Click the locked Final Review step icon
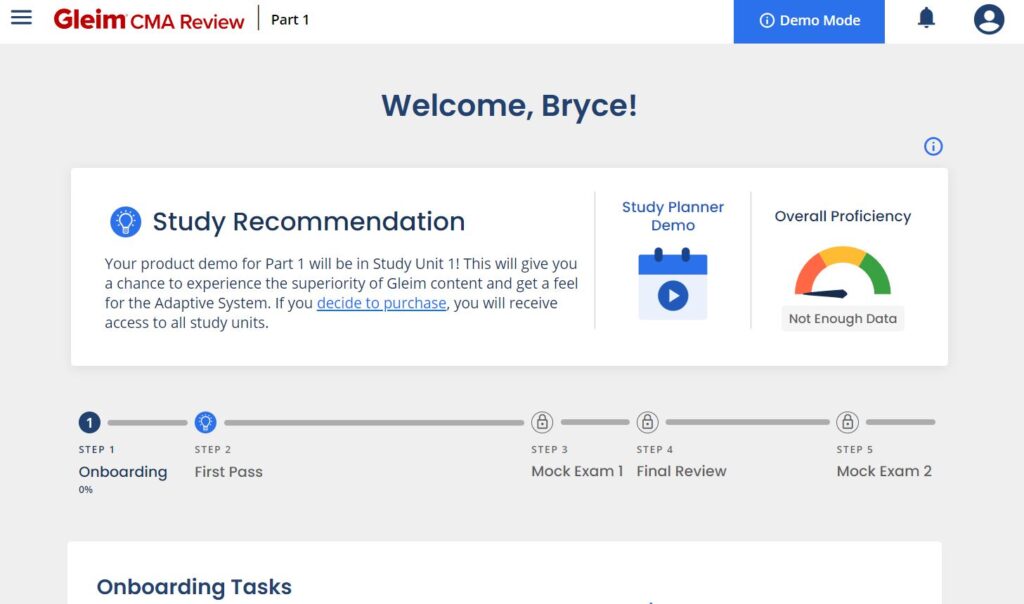Image resolution: width=1024 pixels, height=604 pixels. point(645,421)
